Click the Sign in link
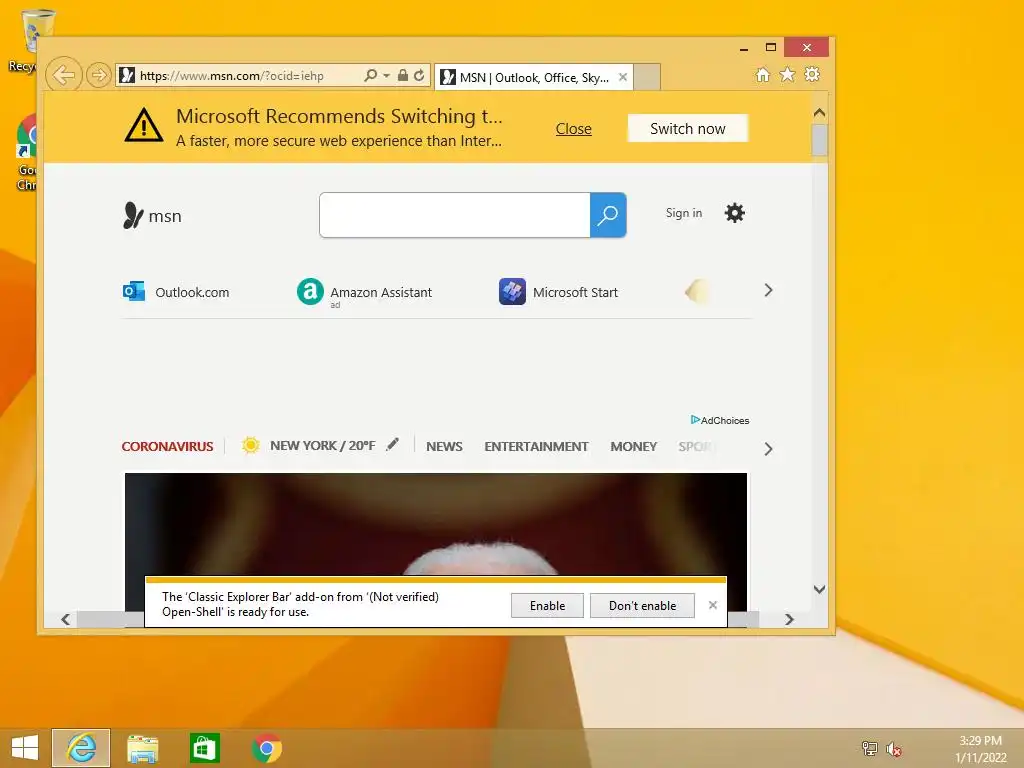1024x768 pixels. [684, 213]
